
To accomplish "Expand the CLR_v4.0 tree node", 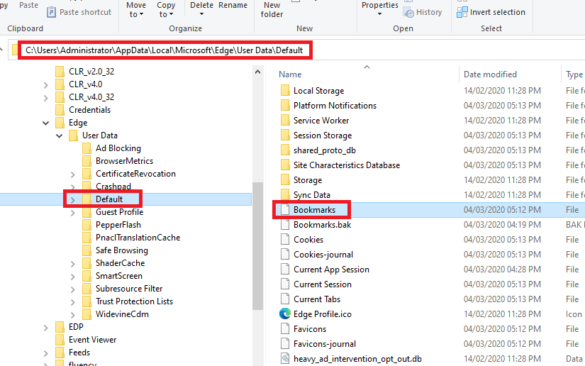I will pyautogui.click(x=46, y=85).
